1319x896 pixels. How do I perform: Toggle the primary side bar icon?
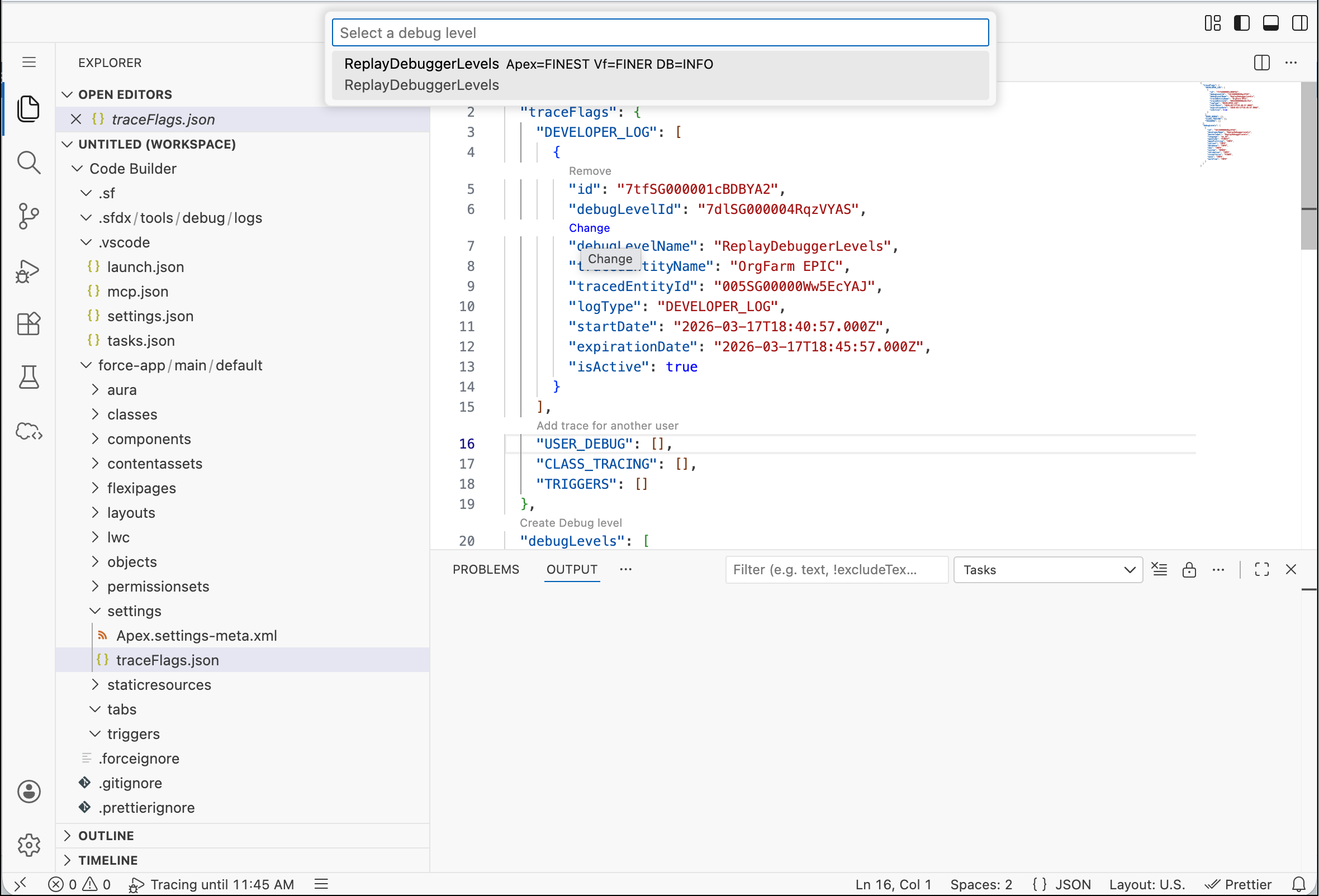pyautogui.click(x=1242, y=23)
